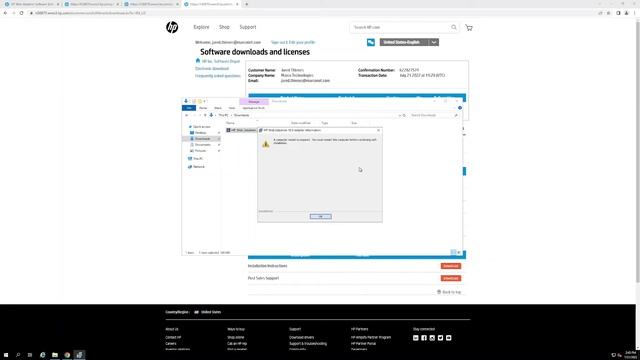Click the blue chat icon beside language selector
This screenshot has height=360, width=640.
[371, 42]
